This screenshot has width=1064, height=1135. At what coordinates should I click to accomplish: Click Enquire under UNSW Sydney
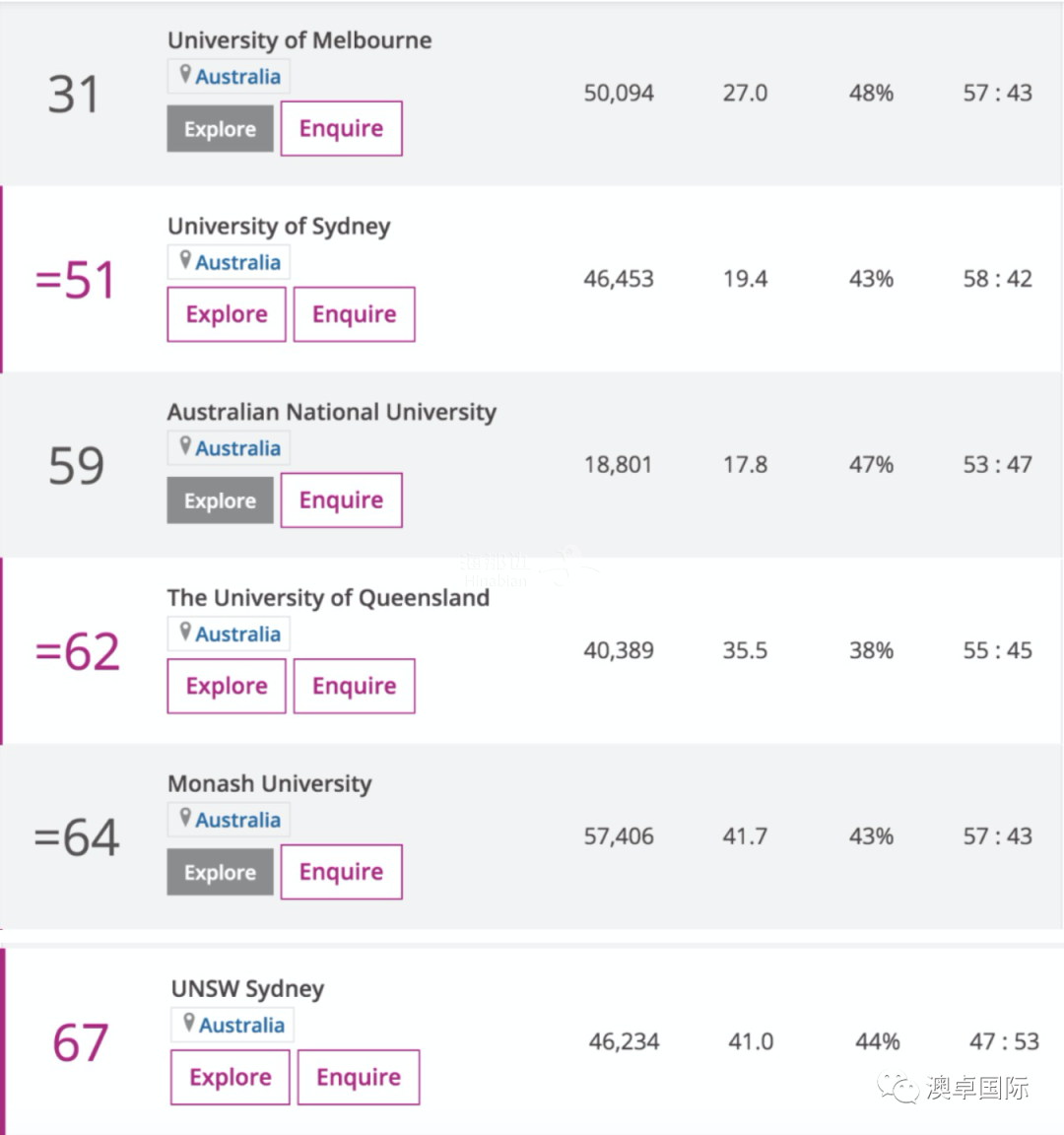click(x=359, y=1077)
